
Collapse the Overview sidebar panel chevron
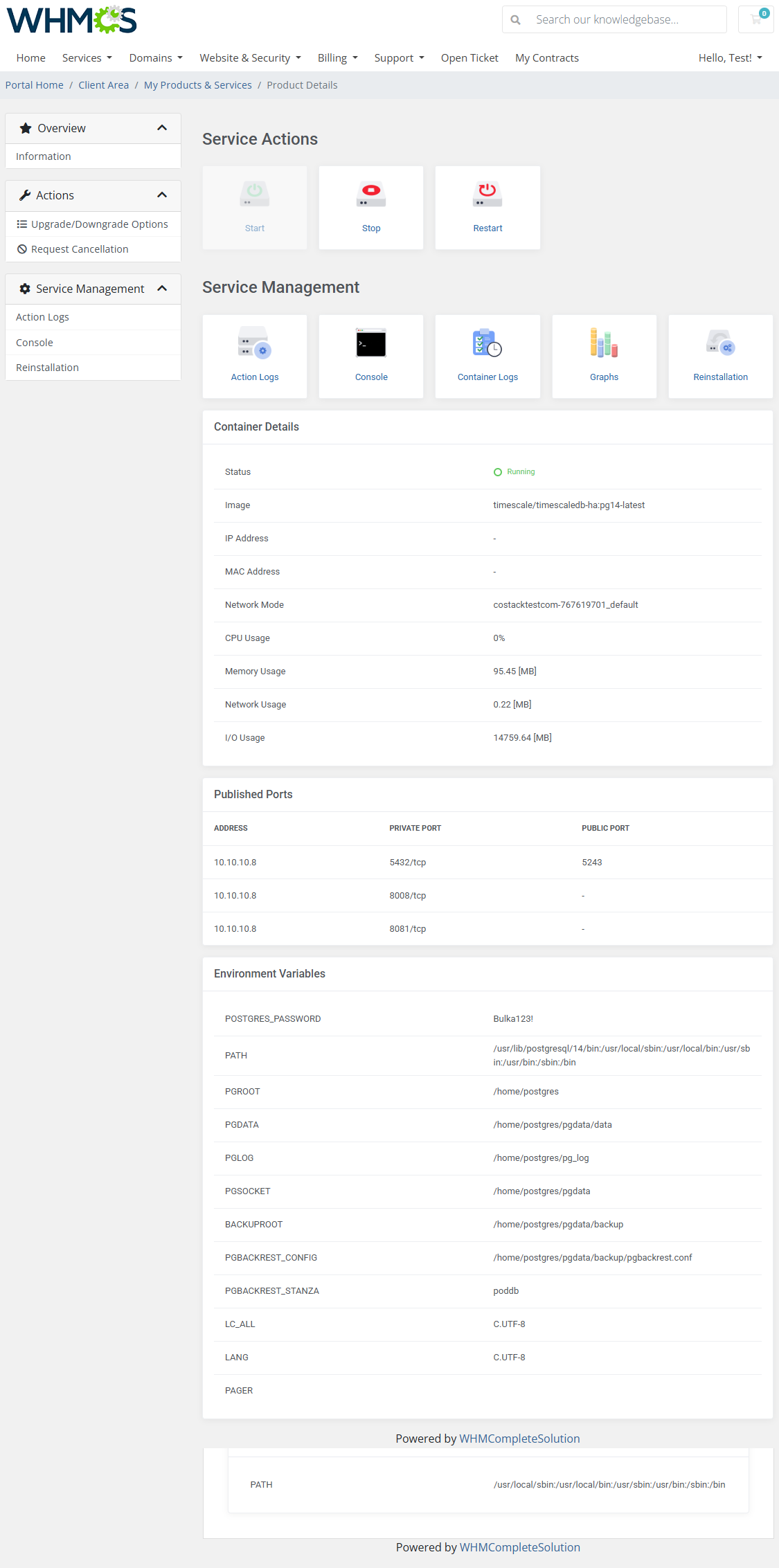point(162,128)
